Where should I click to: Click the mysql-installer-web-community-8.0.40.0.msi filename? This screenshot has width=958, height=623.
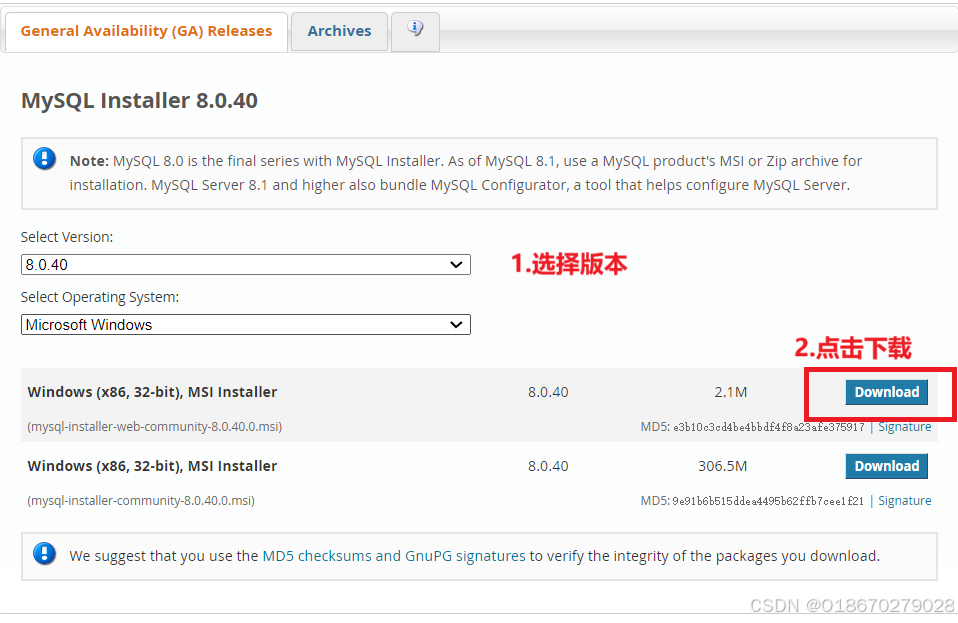155,426
